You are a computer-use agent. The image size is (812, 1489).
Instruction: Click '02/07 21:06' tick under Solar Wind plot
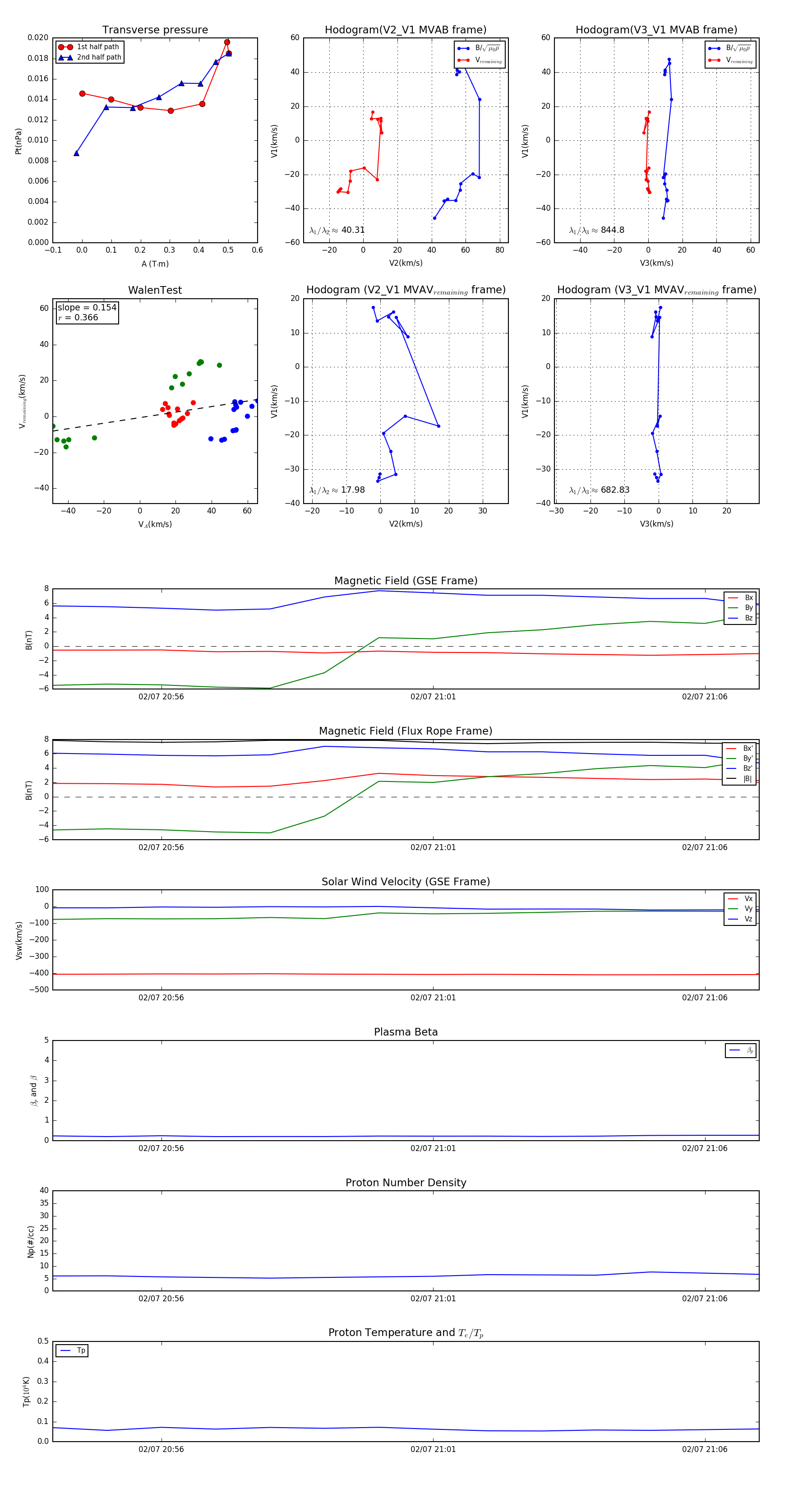click(705, 998)
